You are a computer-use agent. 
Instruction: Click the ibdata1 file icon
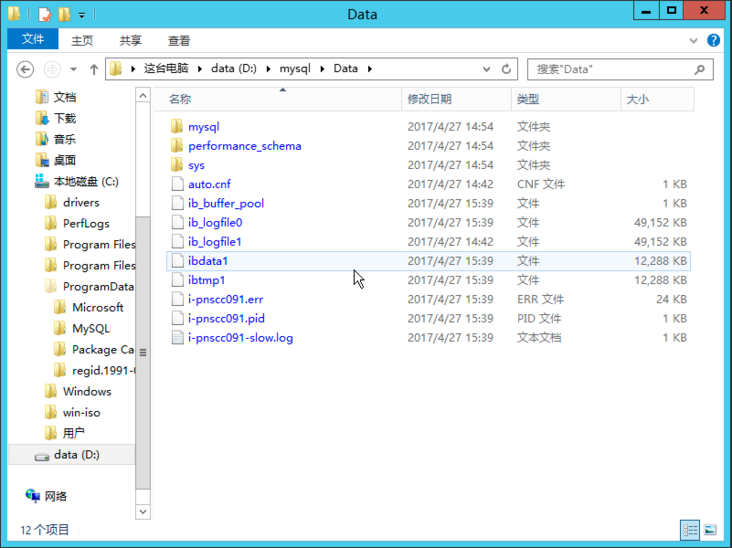tap(177, 260)
